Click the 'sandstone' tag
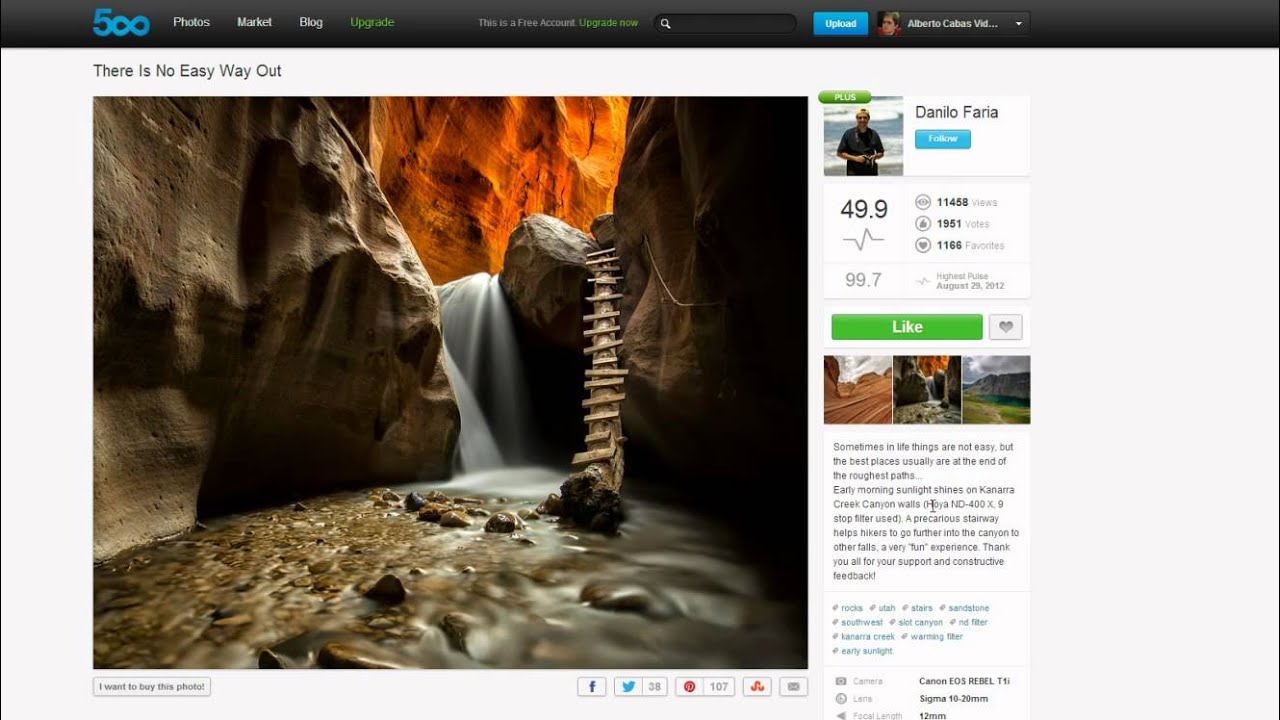Screen dimensions: 1280x720 pos(968,608)
